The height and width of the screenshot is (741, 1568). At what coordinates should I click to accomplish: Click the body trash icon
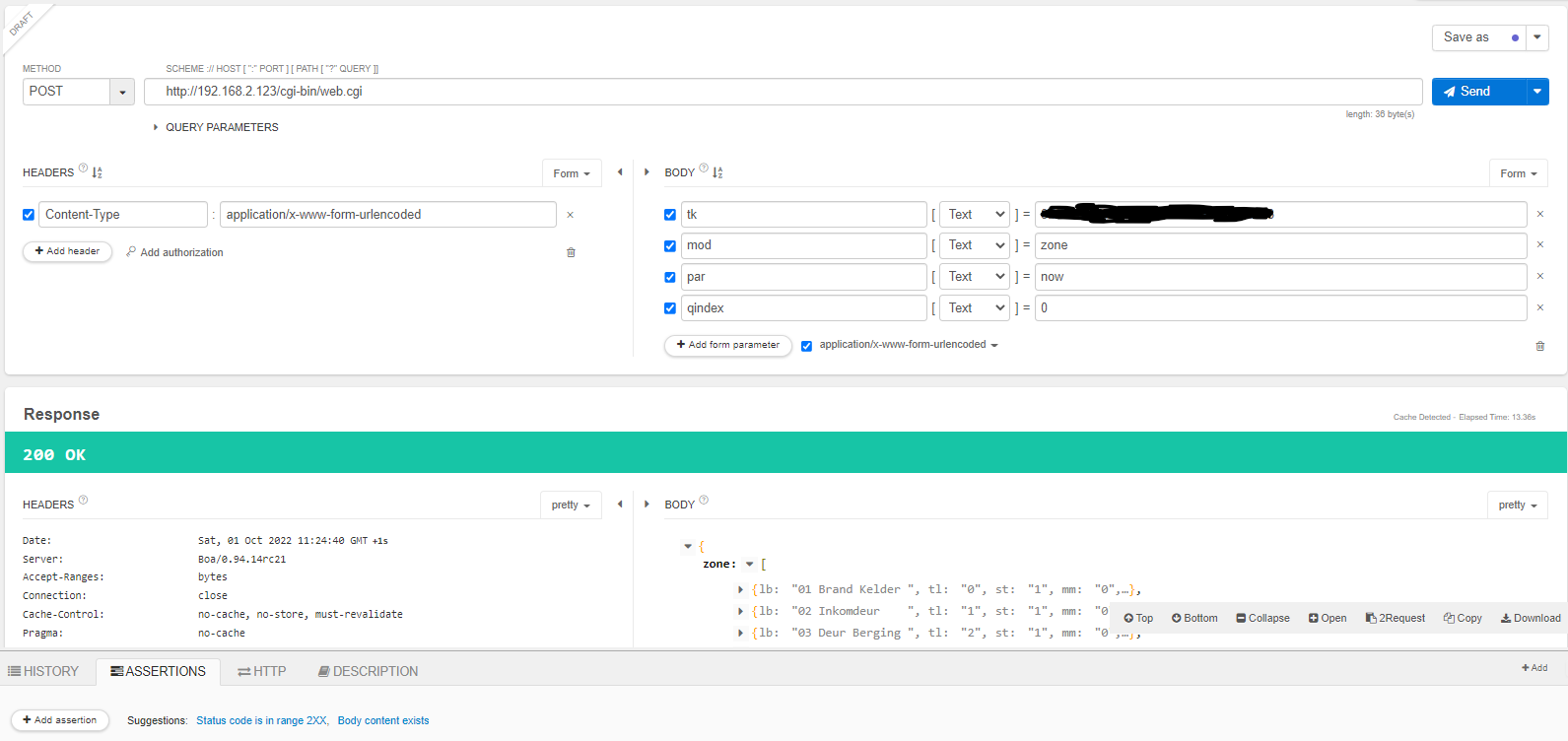click(x=1539, y=346)
